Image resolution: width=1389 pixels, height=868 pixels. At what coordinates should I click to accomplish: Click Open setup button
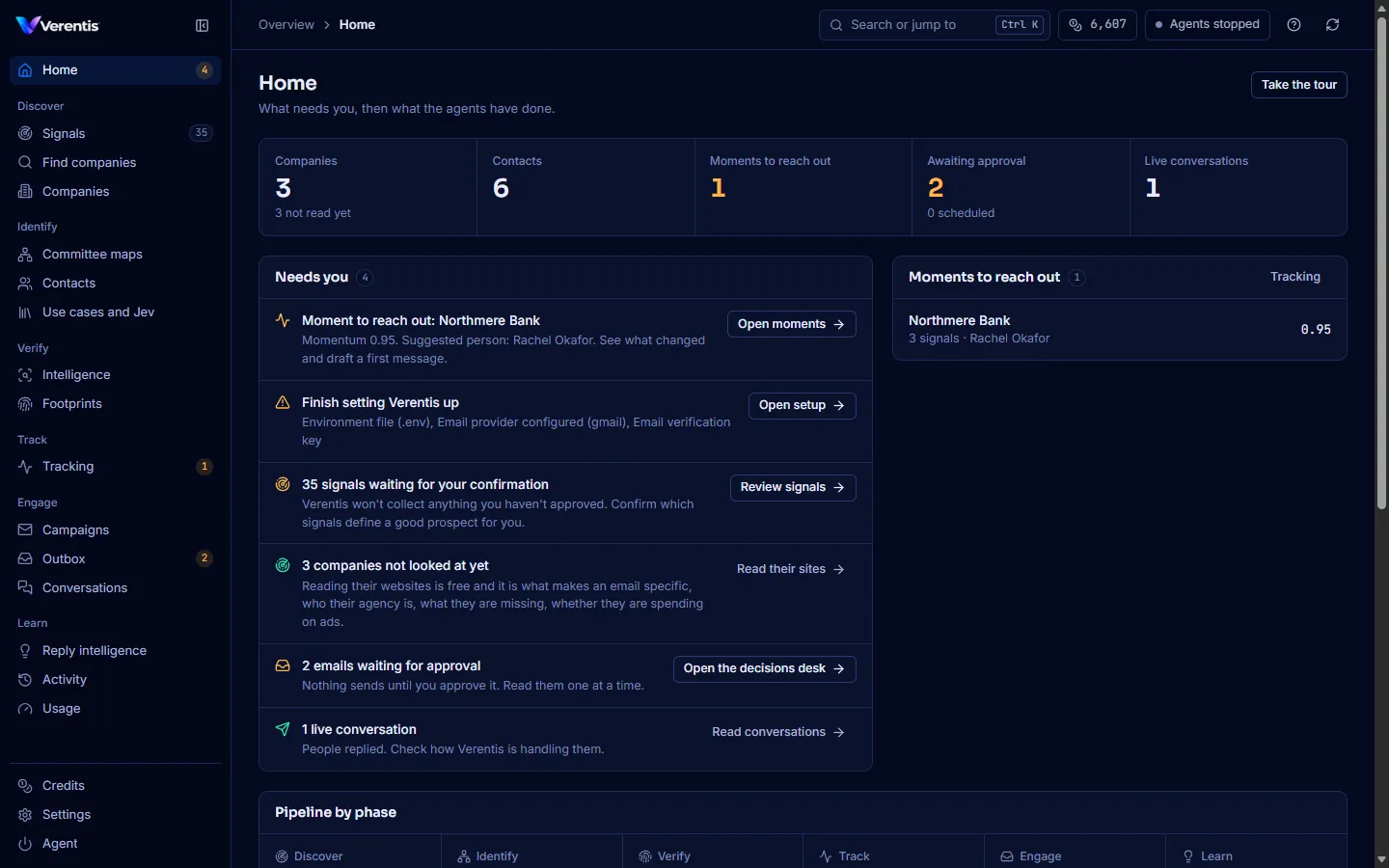[802, 405]
